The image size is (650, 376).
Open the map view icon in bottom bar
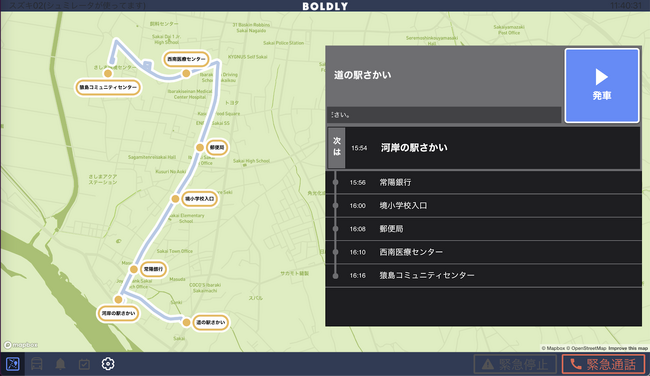pos(12,364)
